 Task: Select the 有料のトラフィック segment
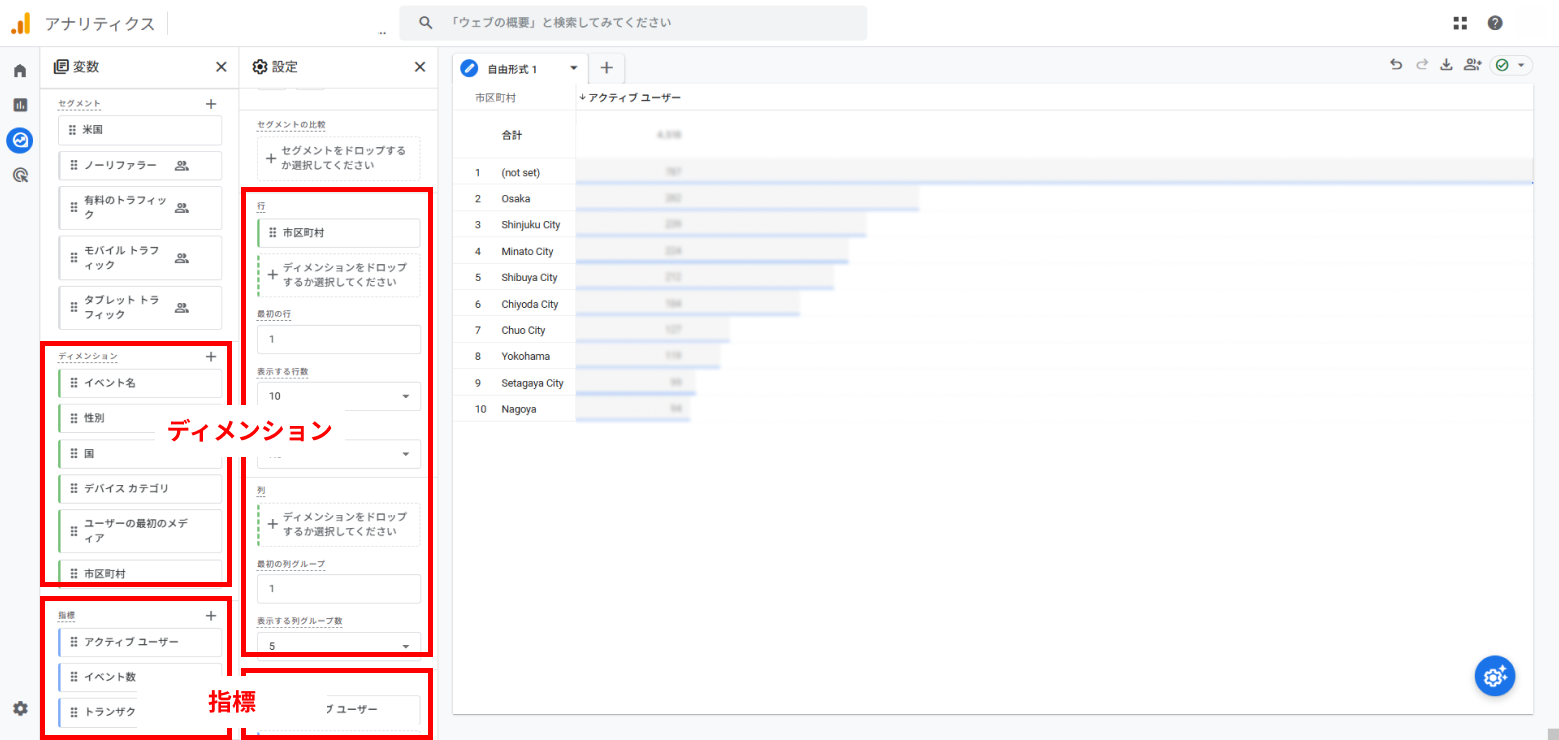pos(140,208)
